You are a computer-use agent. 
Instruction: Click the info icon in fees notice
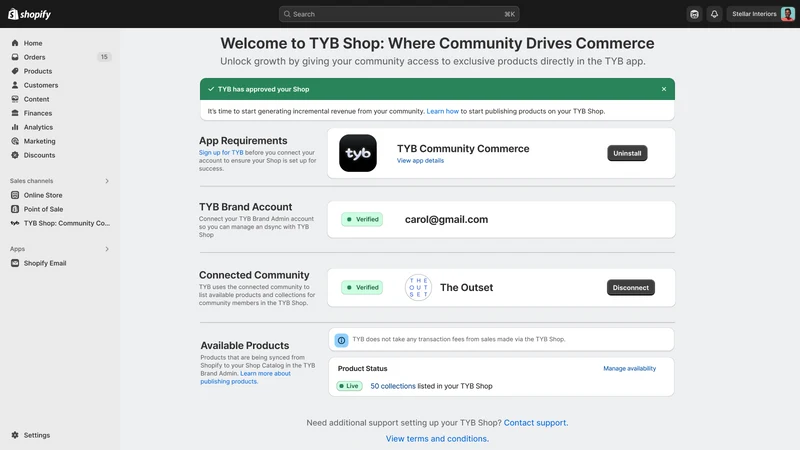coord(341,340)
